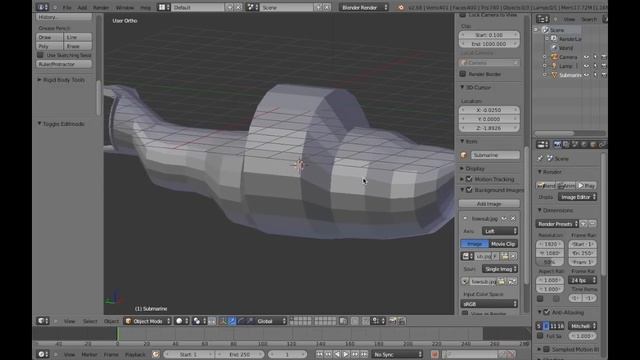Screen dimensions: 640x360
Task: Open the Mitchell filter dropdown
Action: (582, 326)
